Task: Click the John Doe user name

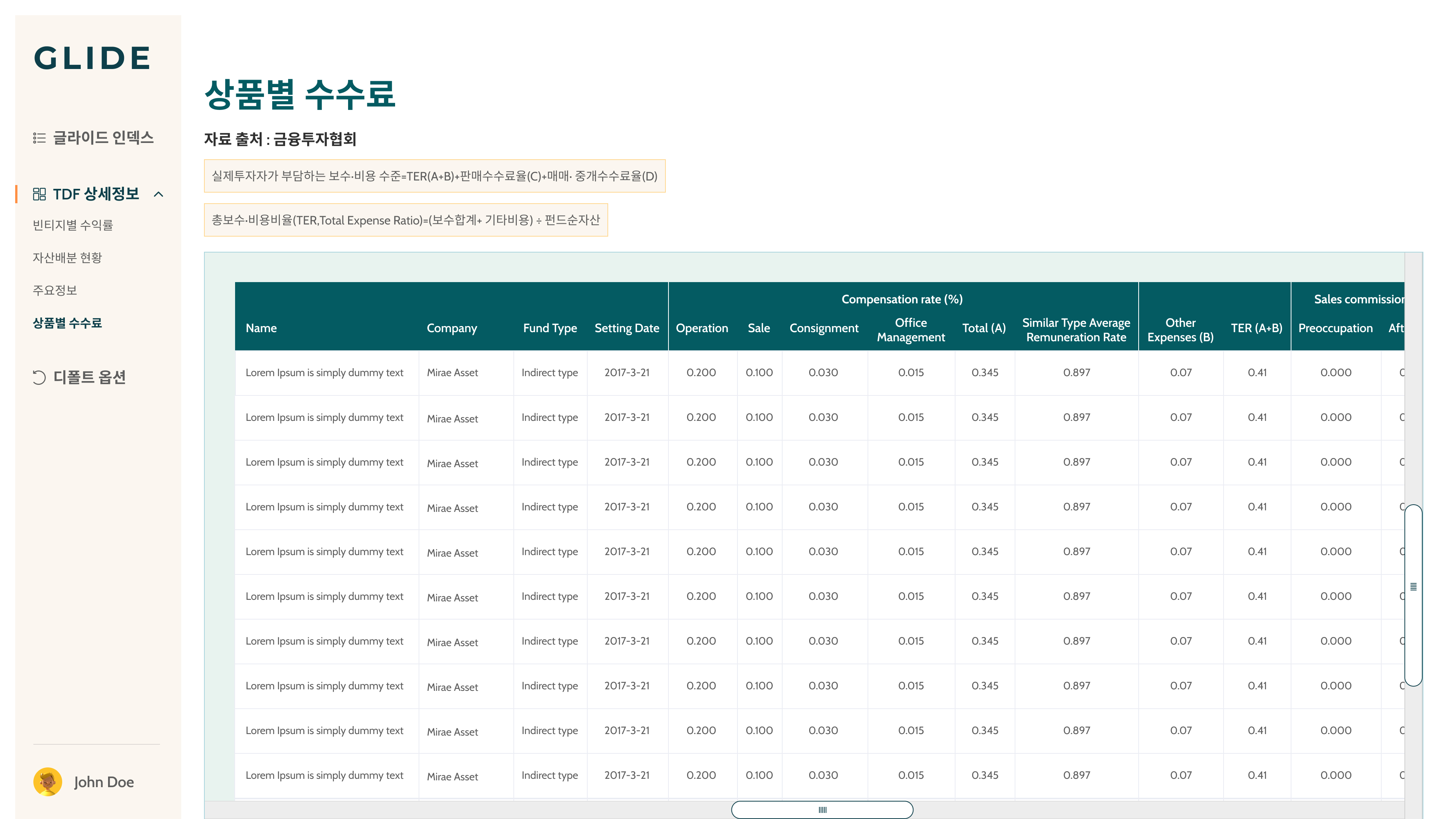Action: 104,782
